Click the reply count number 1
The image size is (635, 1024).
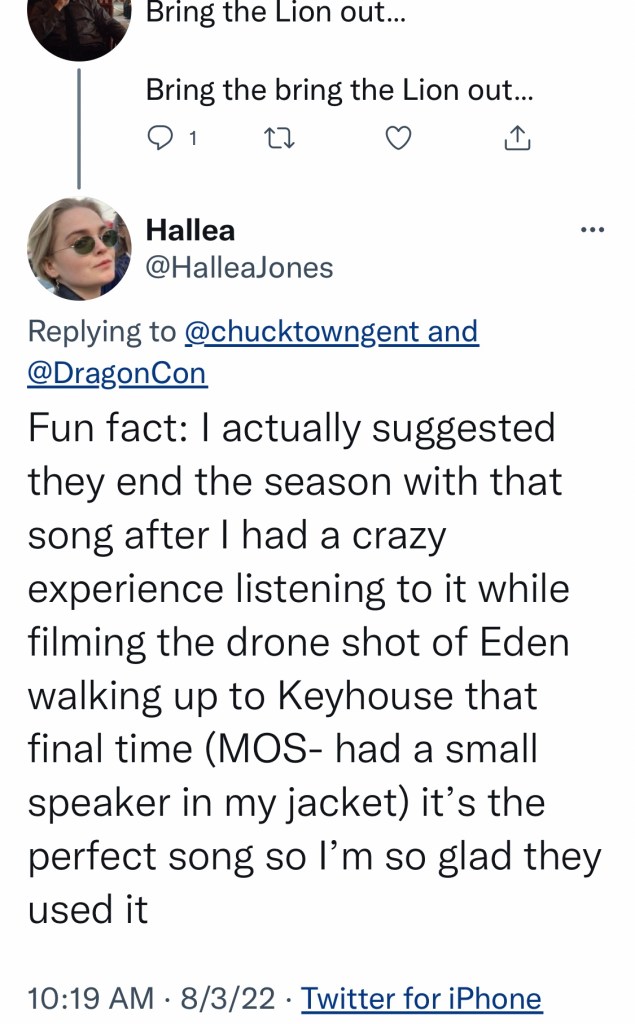[192, 140]
